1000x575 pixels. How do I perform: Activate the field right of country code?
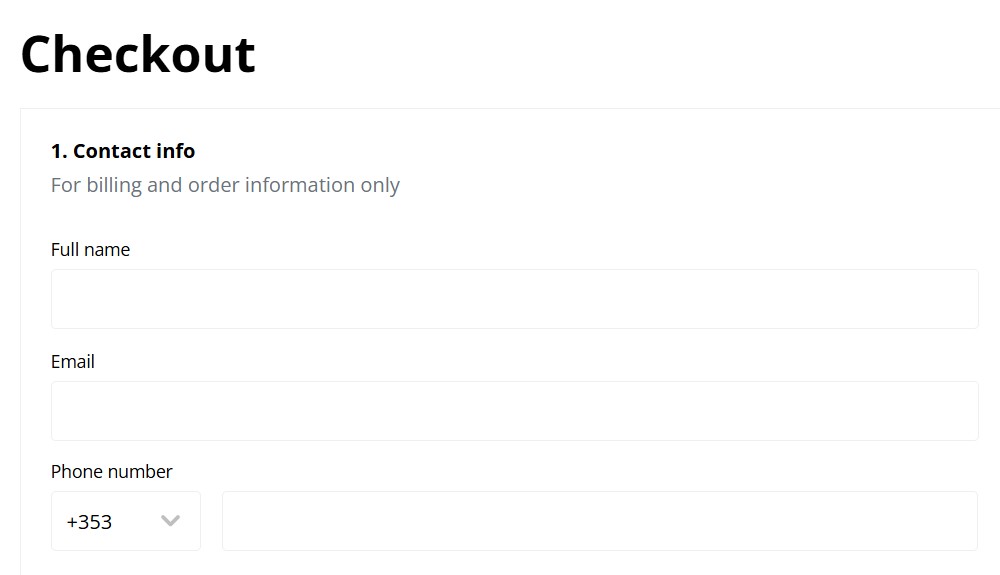[x=599, y=521]
